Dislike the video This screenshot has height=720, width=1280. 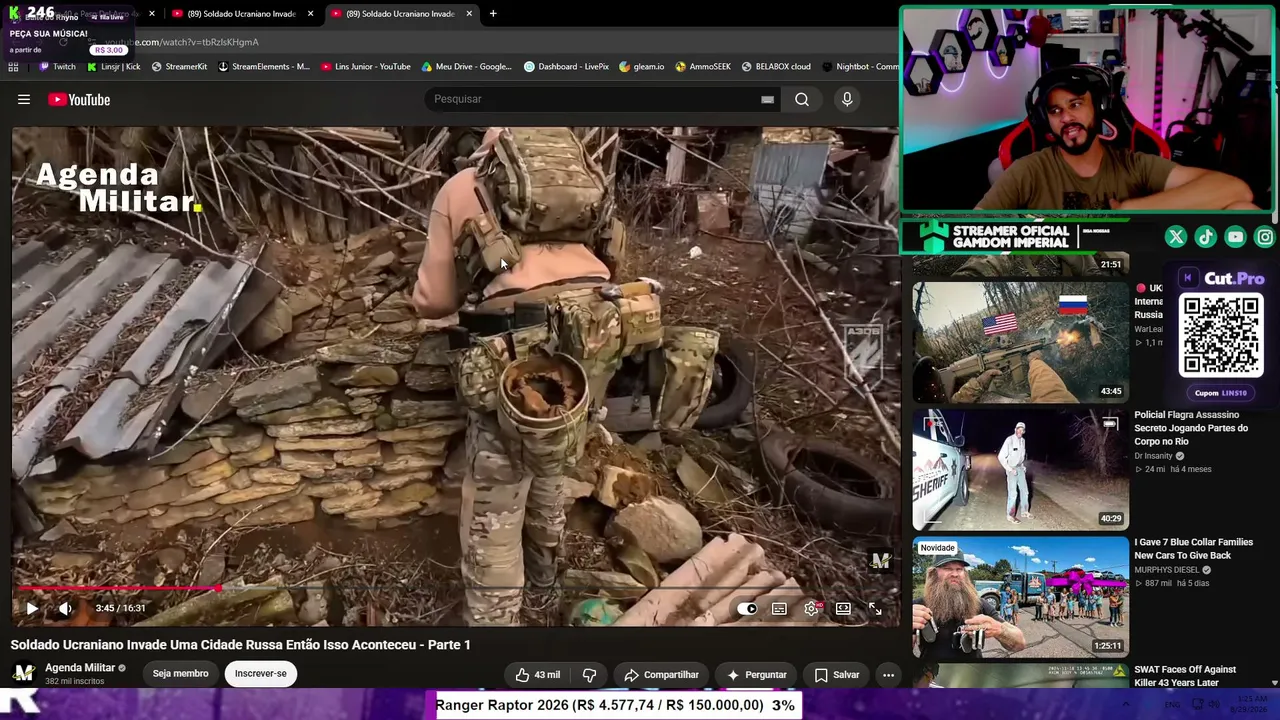pyautogui.click(x=589, y=675)
